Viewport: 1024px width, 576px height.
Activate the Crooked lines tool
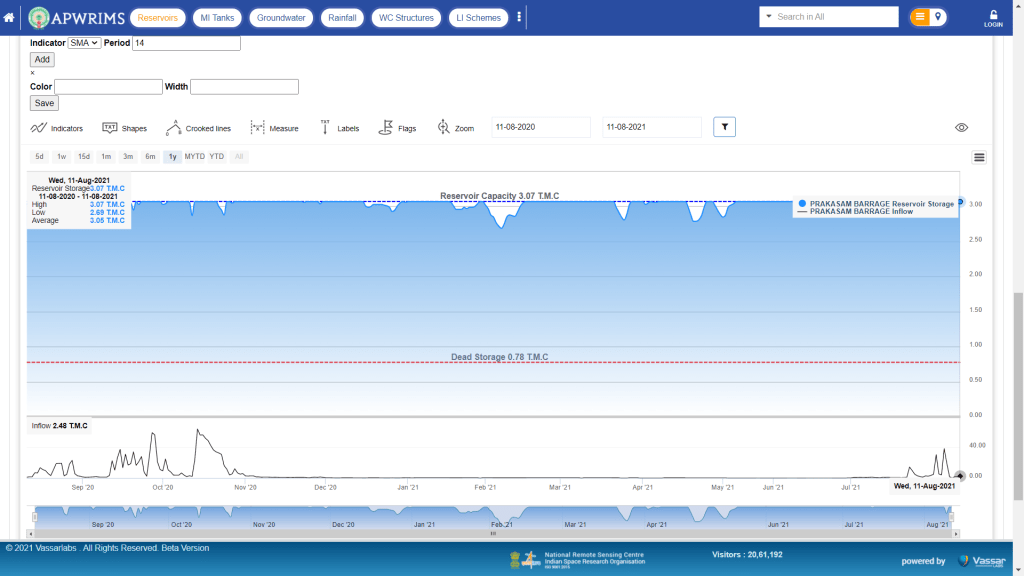pyautogui.click(x=198, y=128)
